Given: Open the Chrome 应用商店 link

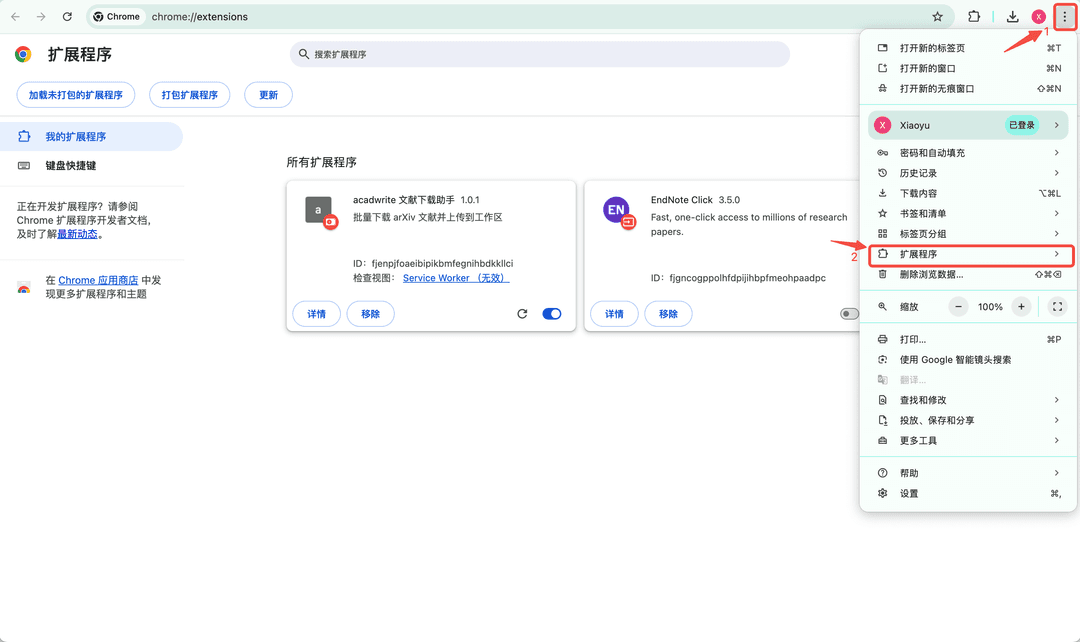Looking at the screenshot, I should (x=98, y=280).
